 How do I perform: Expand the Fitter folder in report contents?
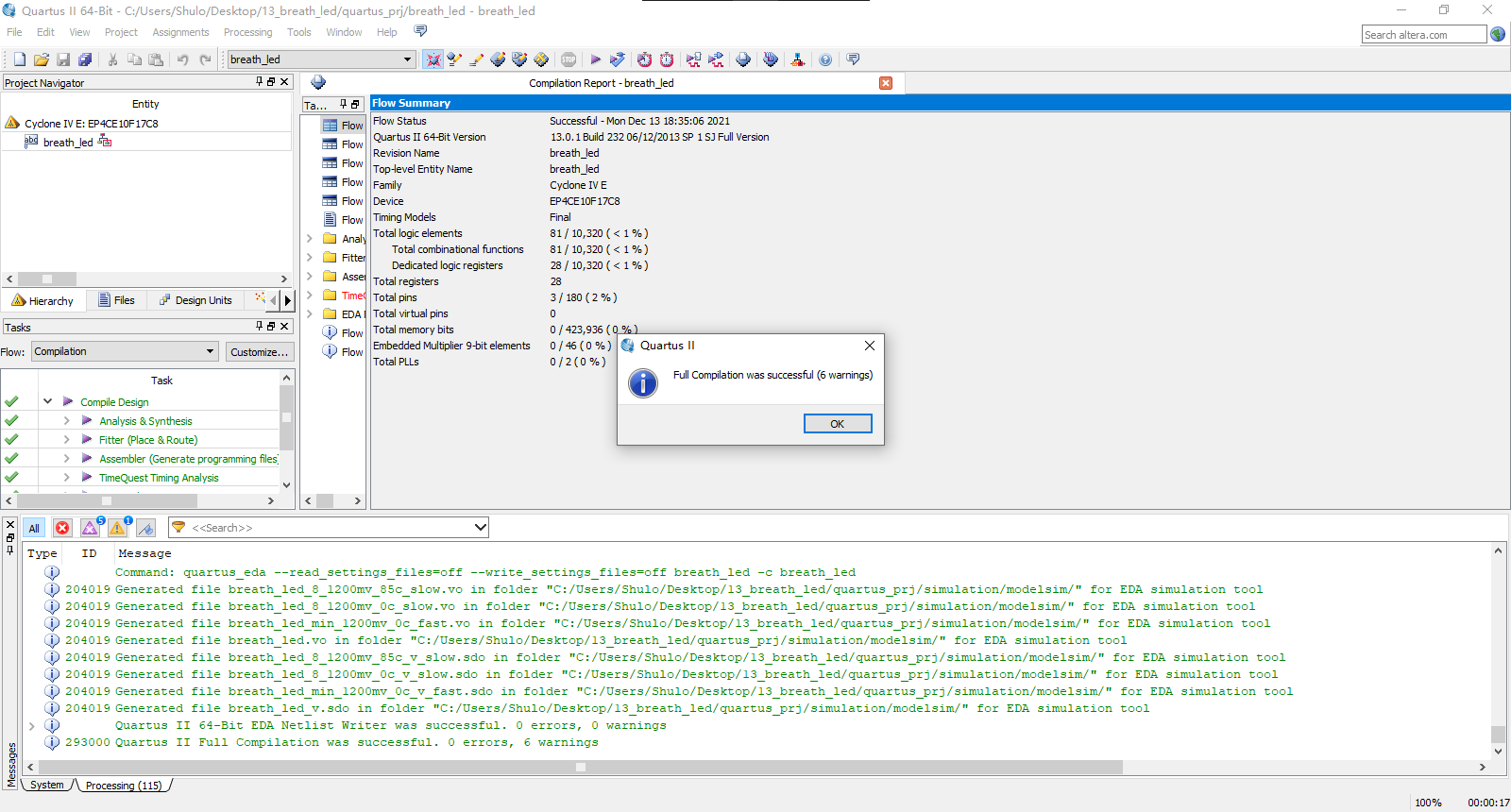pos(309,257)
